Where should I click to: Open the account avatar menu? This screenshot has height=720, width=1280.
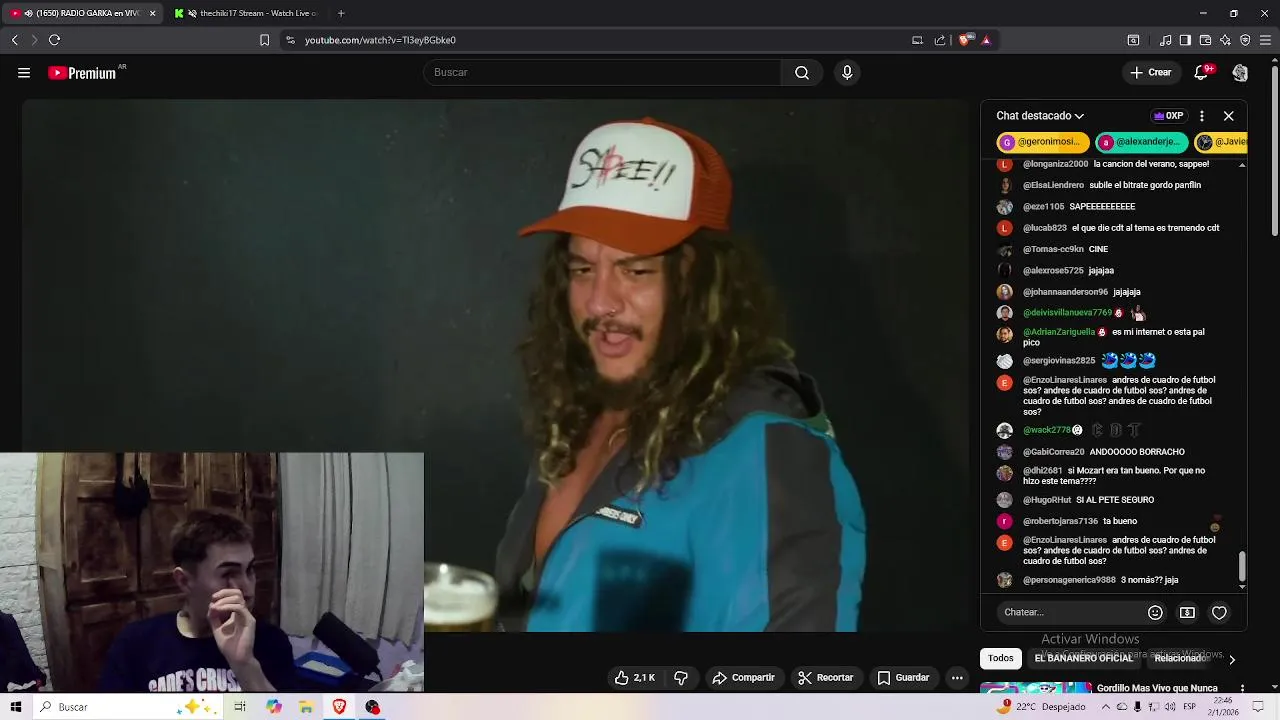point(1240,73)
